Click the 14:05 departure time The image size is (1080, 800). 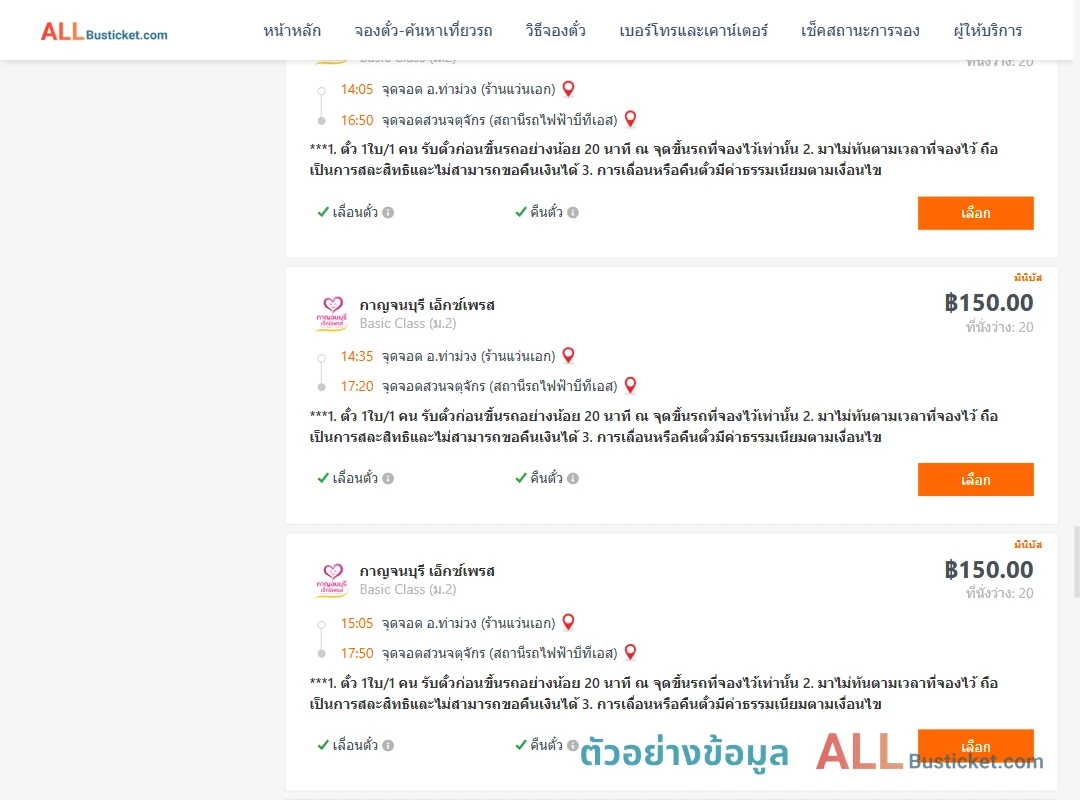357,90
